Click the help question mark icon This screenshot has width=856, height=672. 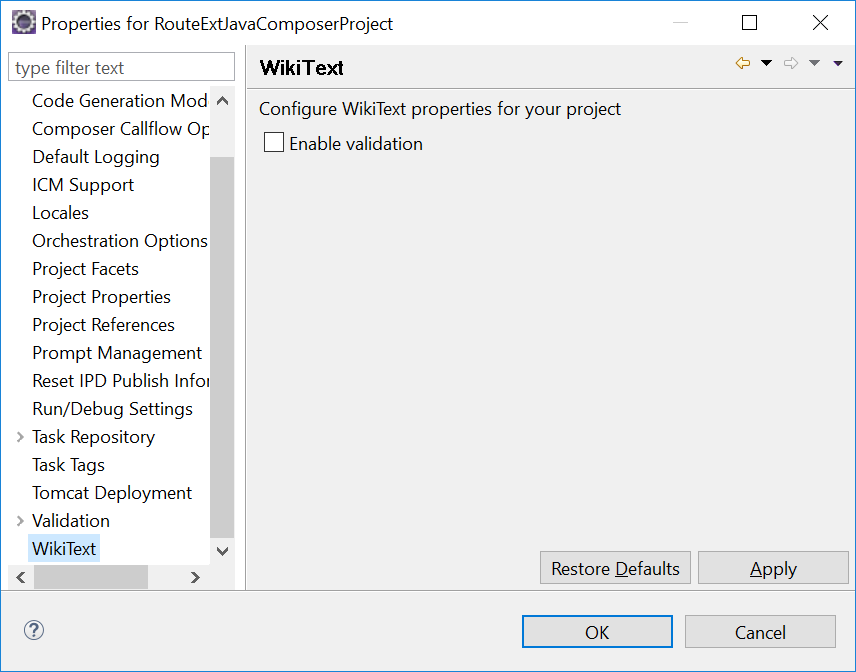pyautogui.click(x=34, y=630)
